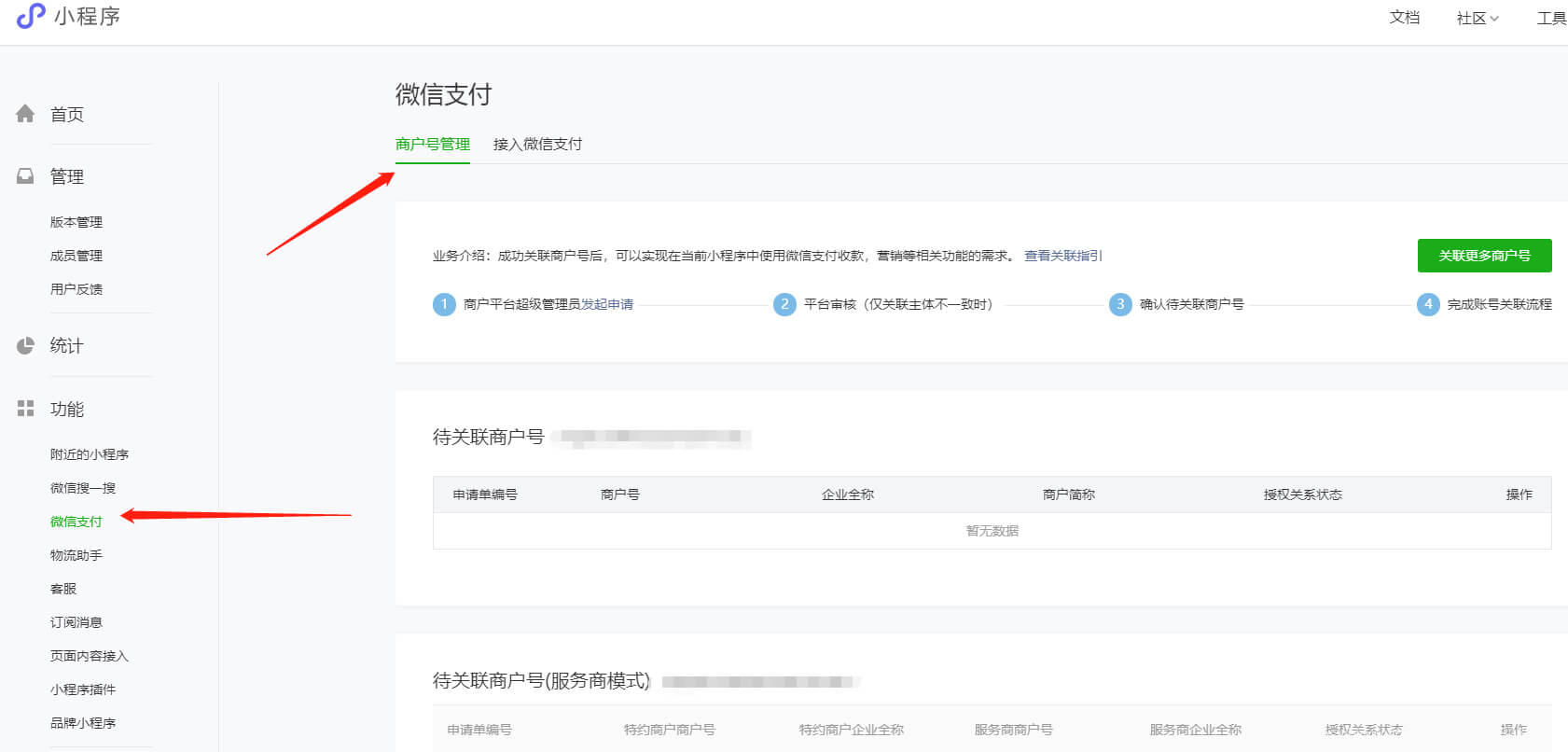Click the pie chart icon beside 统计
The width and height of the screenshot is (1568, 752).
pyautogui.click(x=25, y=345)
